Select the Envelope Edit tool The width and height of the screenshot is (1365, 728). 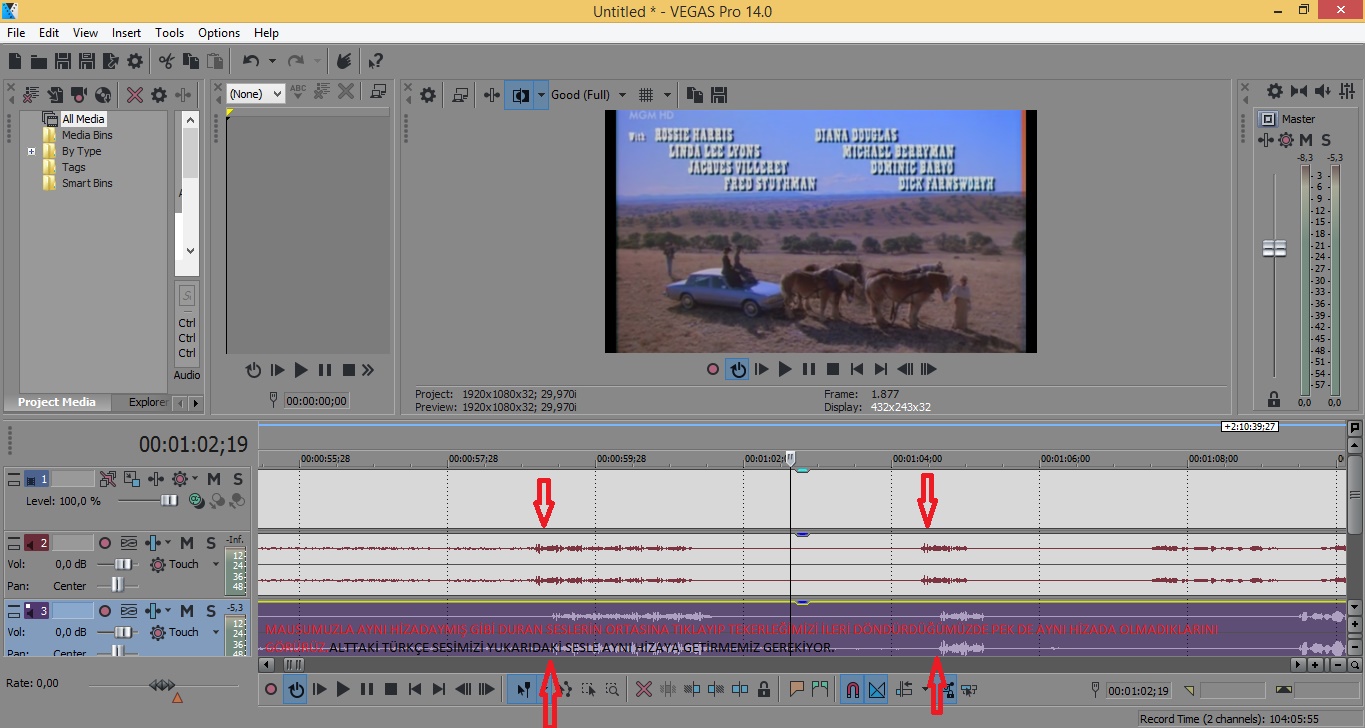(564, 689)
